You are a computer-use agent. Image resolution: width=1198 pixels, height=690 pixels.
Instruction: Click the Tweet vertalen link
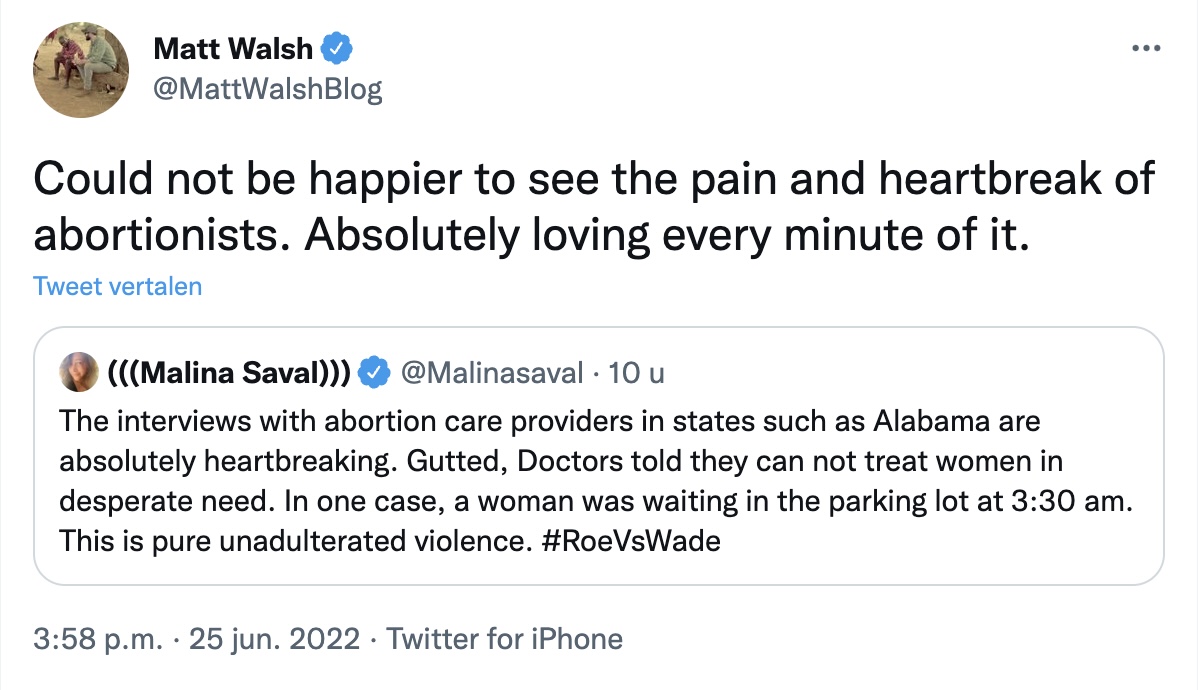117,287
